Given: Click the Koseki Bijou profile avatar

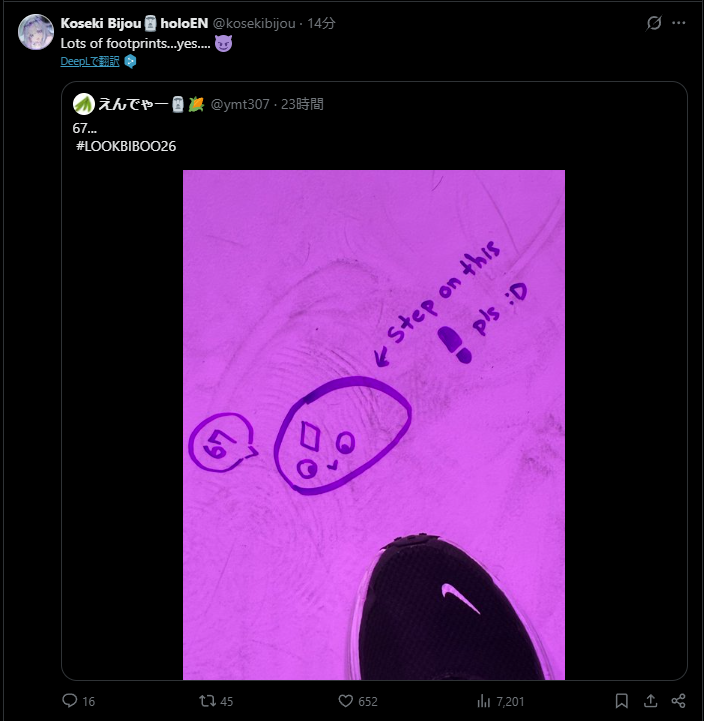Looking at the screenshot, I should coord(36,32).
